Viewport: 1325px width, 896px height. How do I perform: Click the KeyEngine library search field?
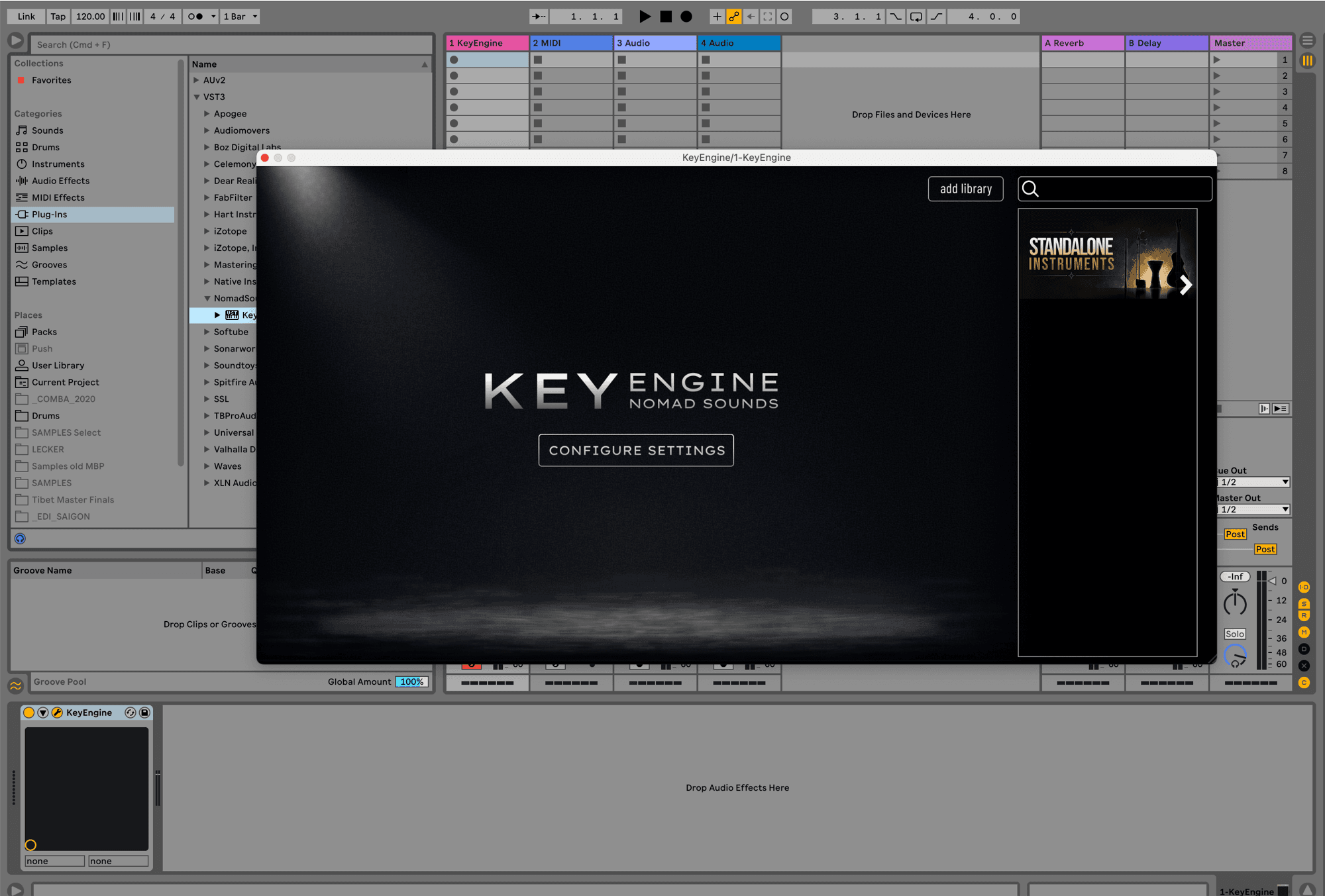click(x=1115, y=189)
